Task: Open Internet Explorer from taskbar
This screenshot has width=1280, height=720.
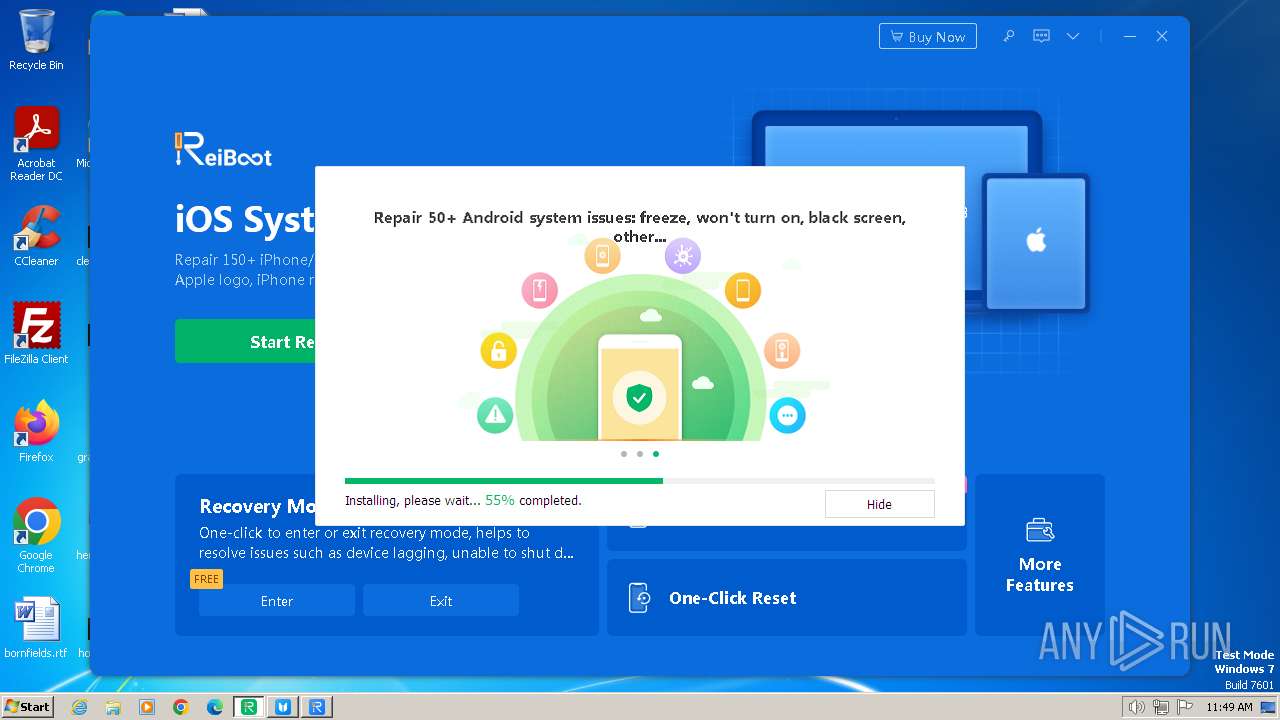Action: click(79, 707)
